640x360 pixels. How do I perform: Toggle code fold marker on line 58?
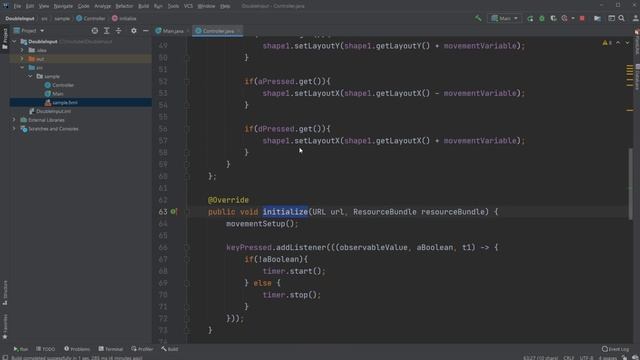coord(187,153)
